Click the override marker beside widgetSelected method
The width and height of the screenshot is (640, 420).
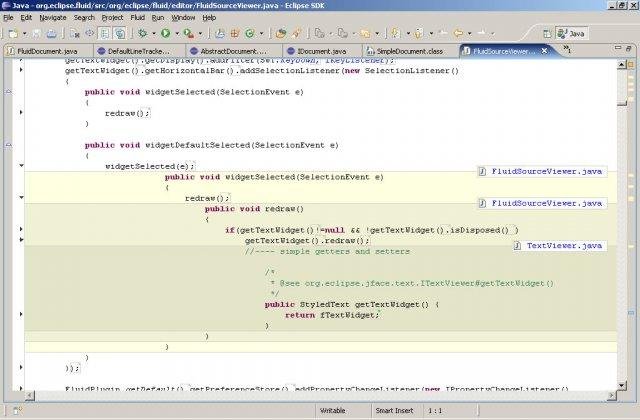[8, 92]
